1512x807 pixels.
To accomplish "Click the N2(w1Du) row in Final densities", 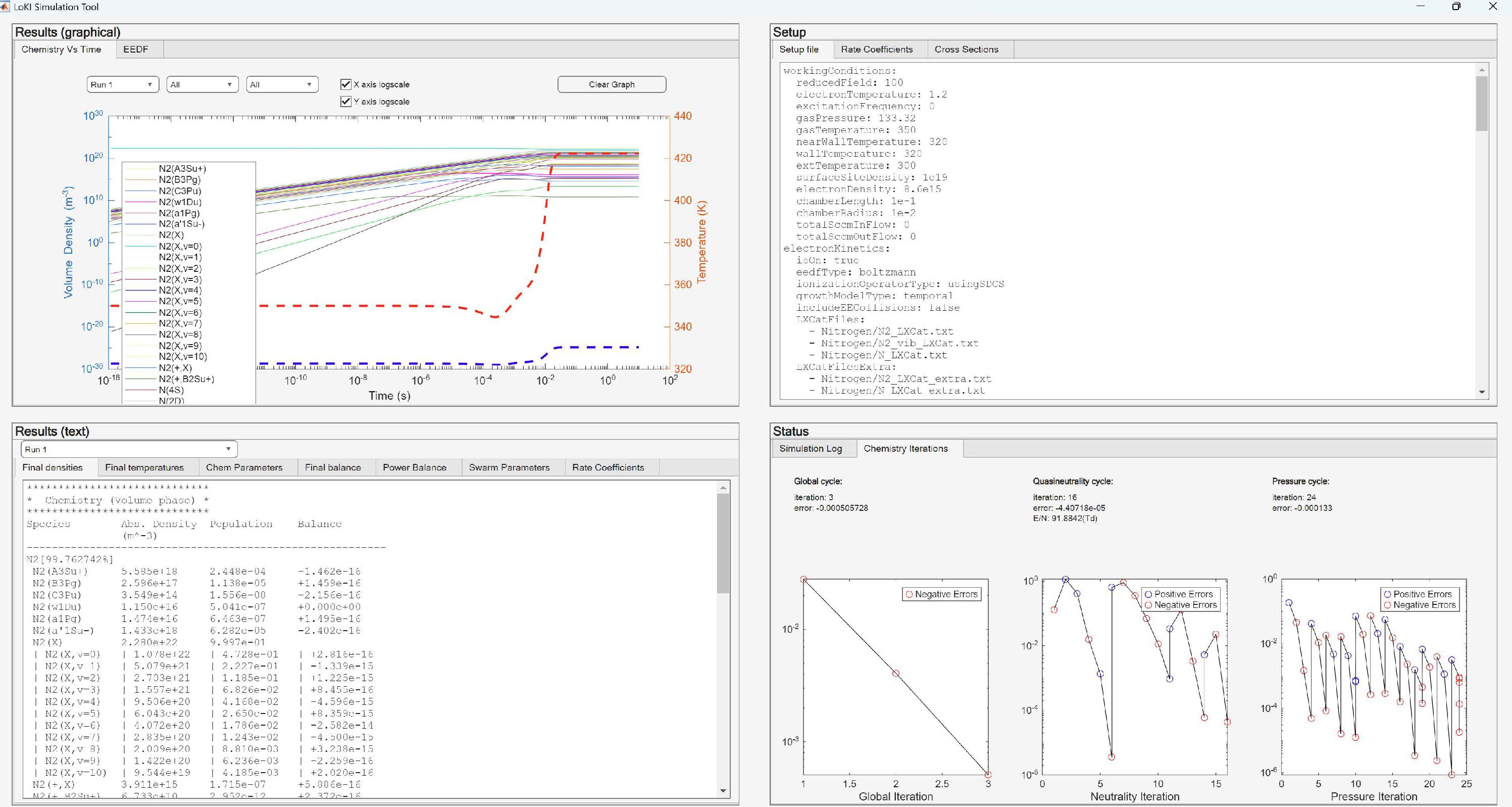I will point(196,607).
